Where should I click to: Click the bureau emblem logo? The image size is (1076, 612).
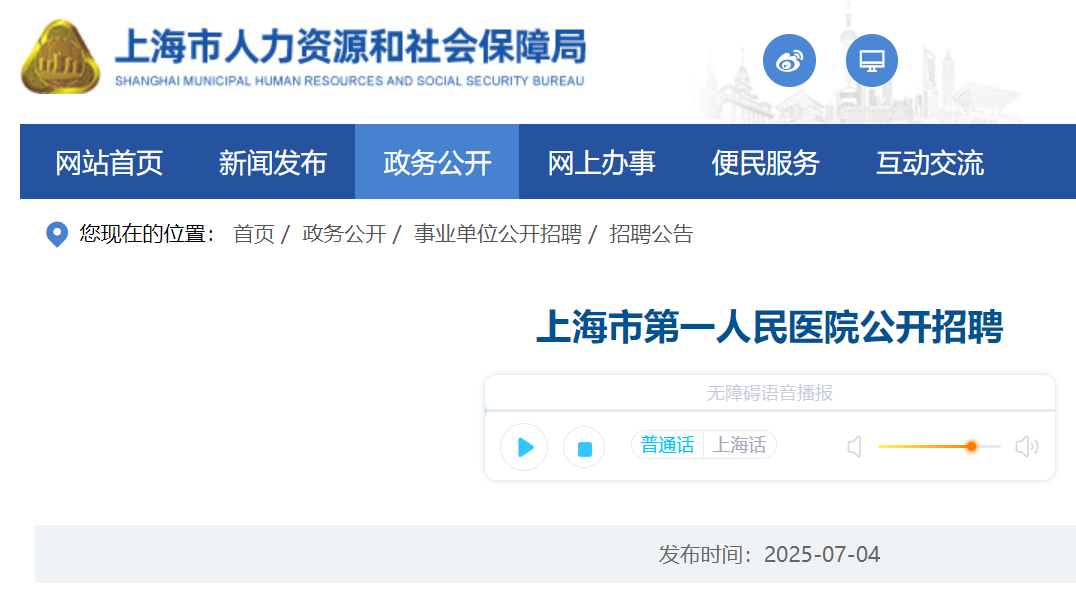point(60,57)
